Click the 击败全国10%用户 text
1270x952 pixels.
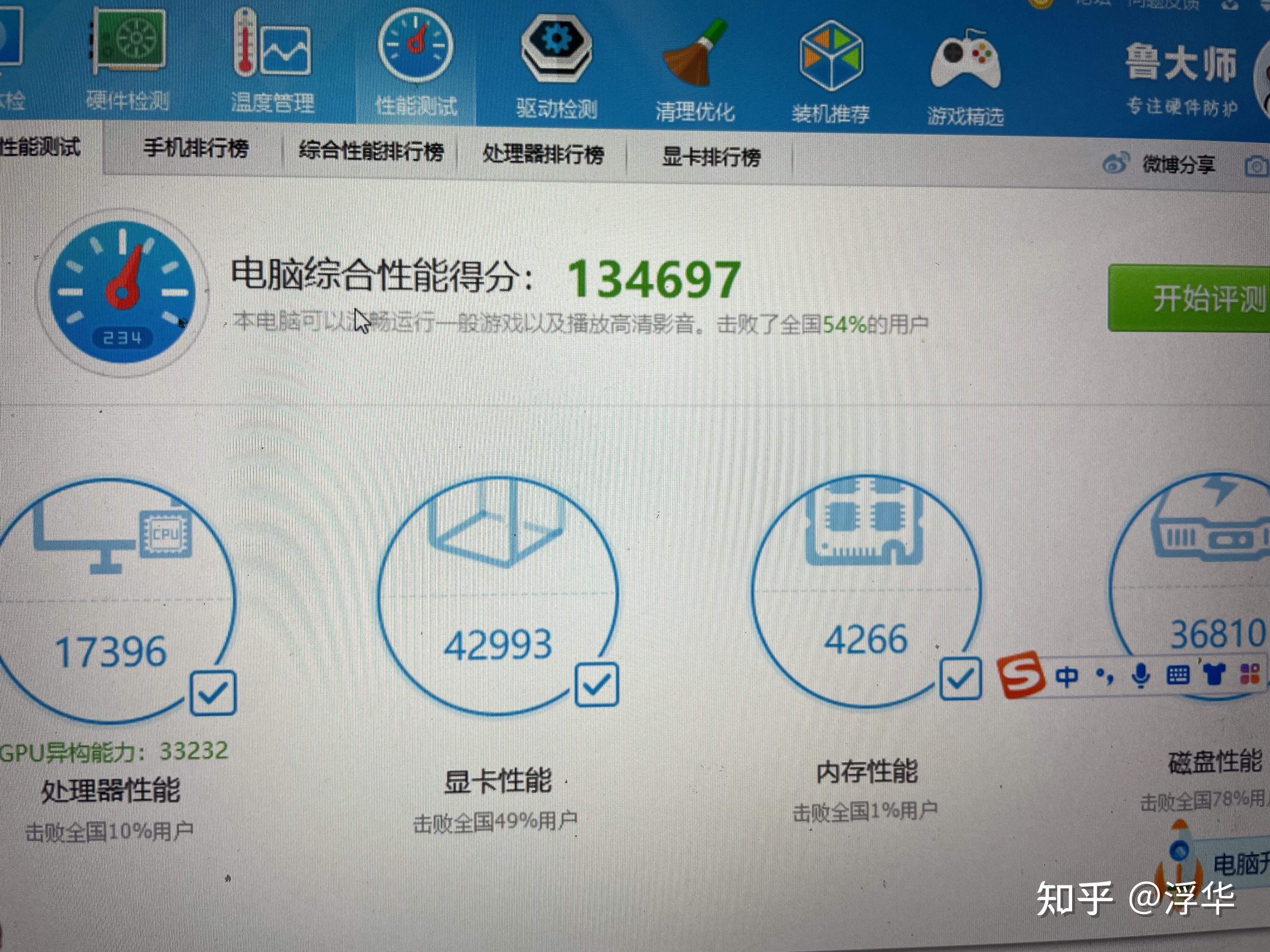(x=109, y=831)
